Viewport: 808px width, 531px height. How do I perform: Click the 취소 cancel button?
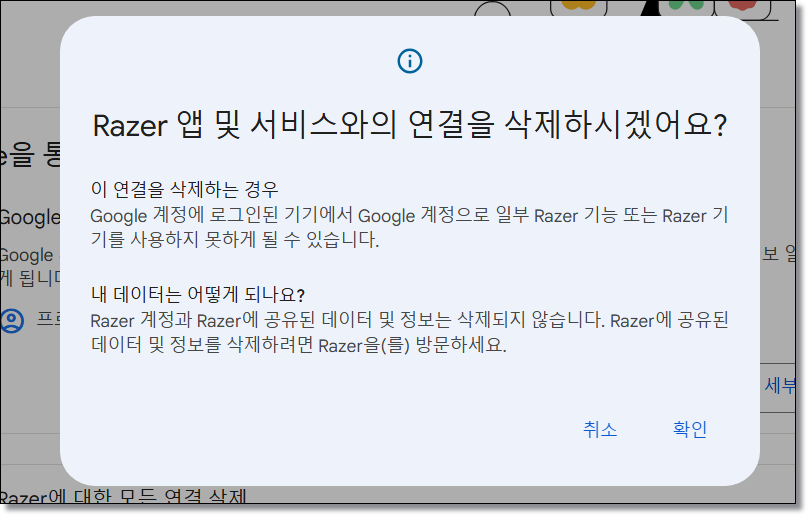(x=600, y=429)
